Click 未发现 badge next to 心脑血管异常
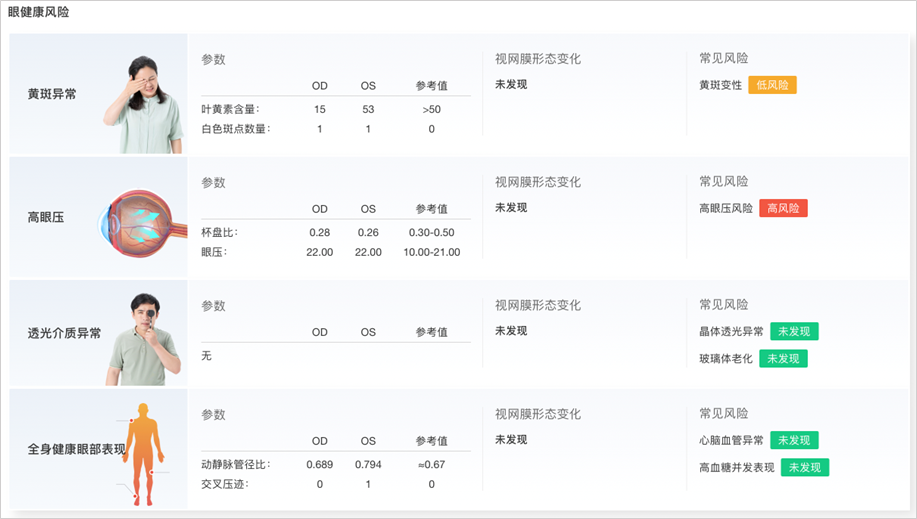Viewport: 917px width, 519px height. point(794,440)
